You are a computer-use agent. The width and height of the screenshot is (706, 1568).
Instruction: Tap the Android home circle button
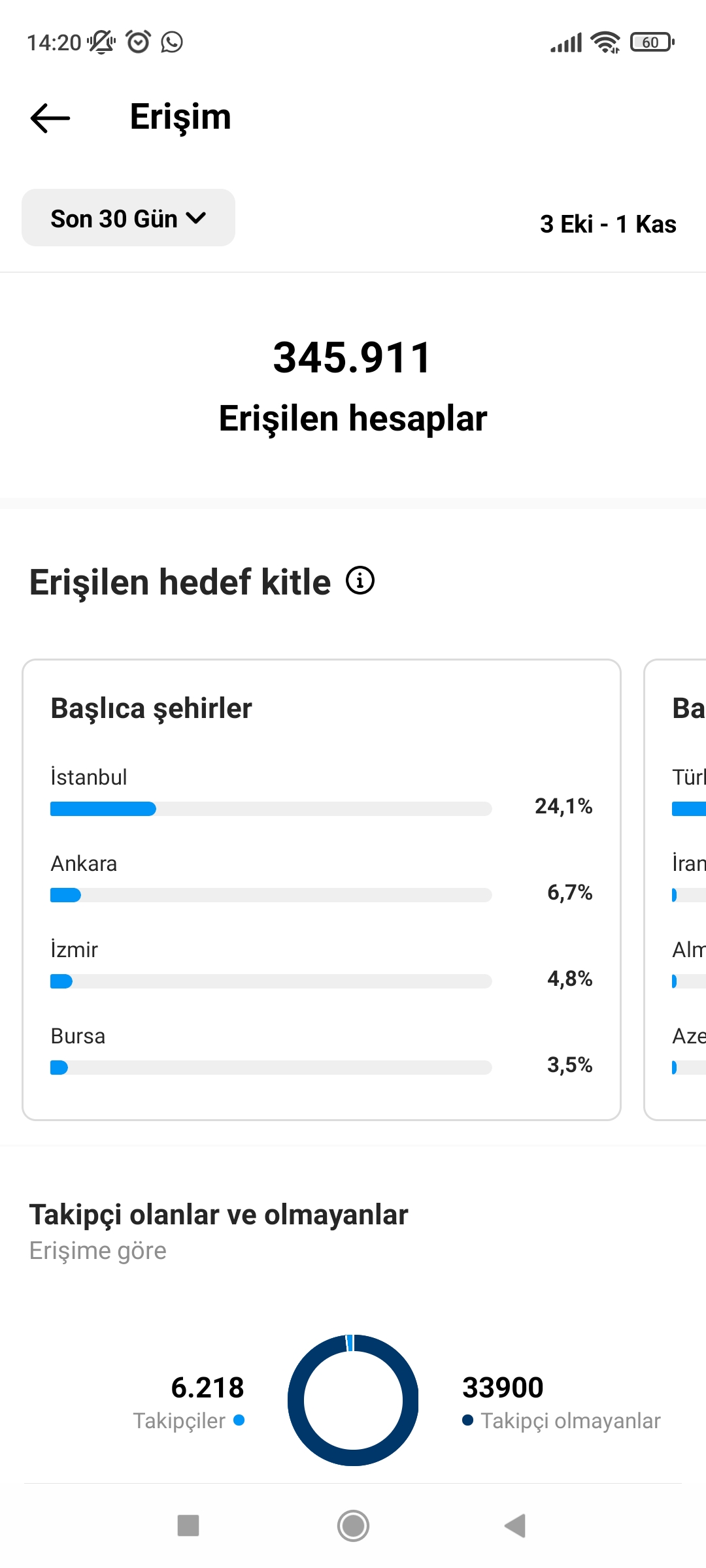(x=353, y=1526)
